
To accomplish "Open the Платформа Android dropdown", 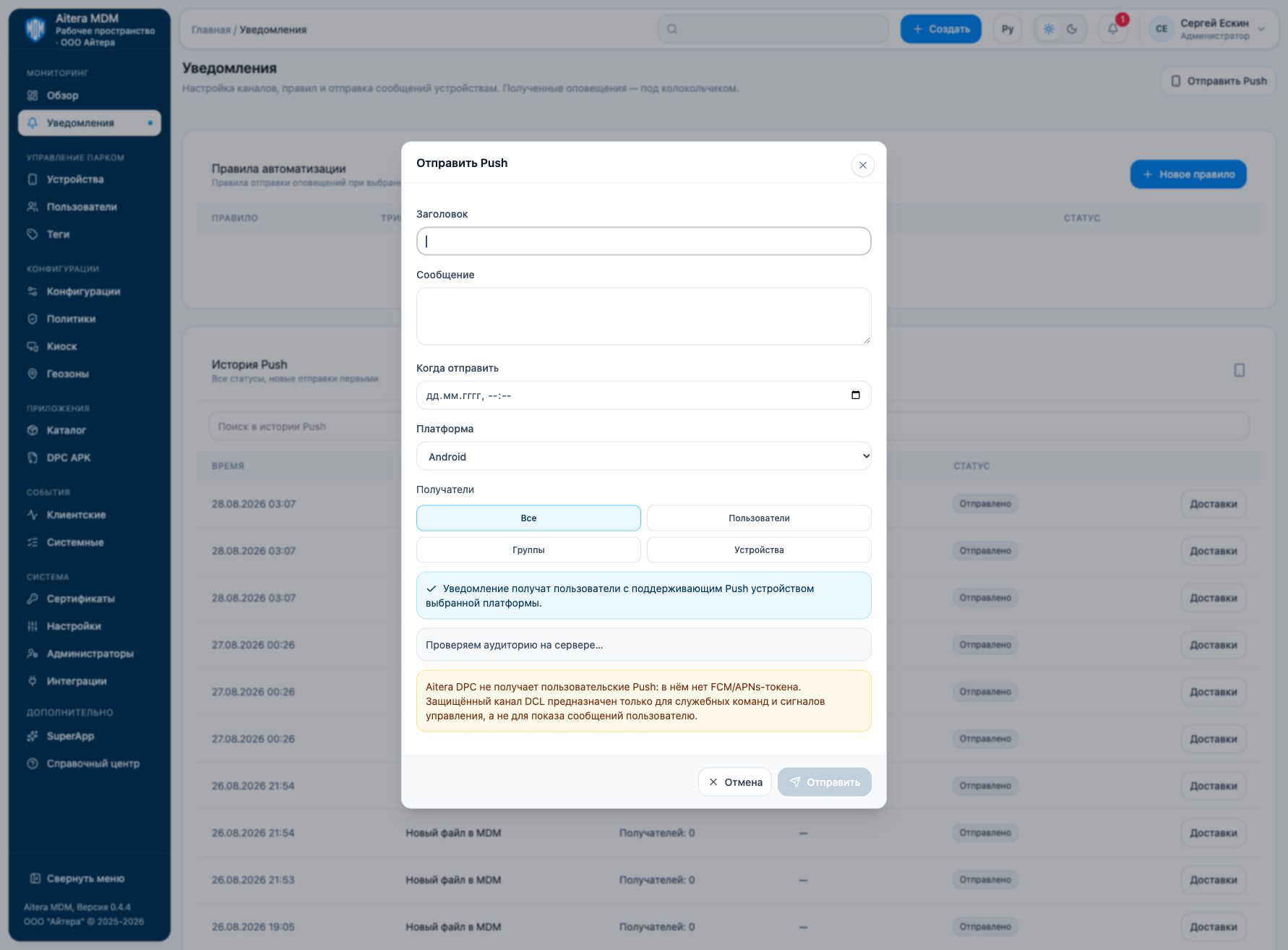I will (x=643, y=456).
